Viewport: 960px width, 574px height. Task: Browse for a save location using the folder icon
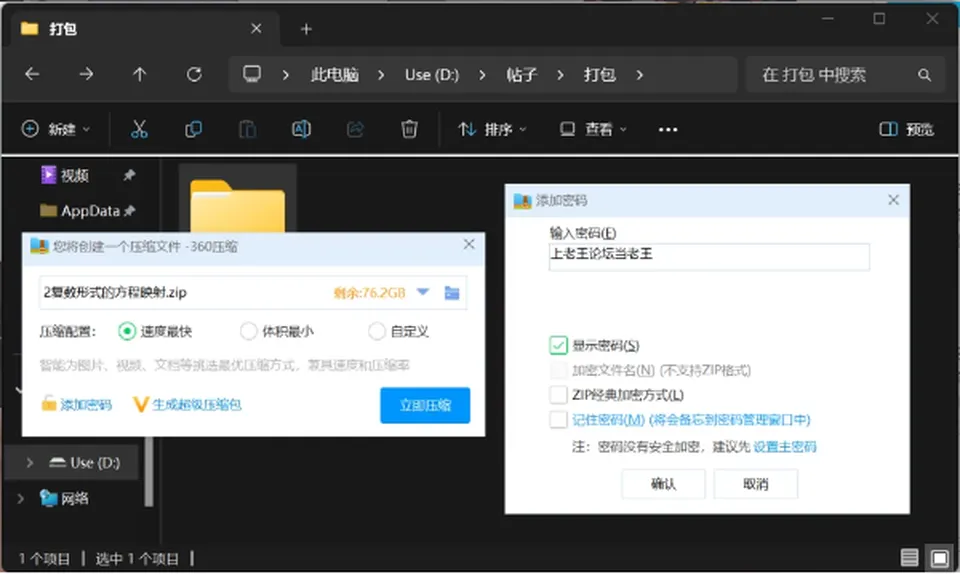(x=452, y=293)
